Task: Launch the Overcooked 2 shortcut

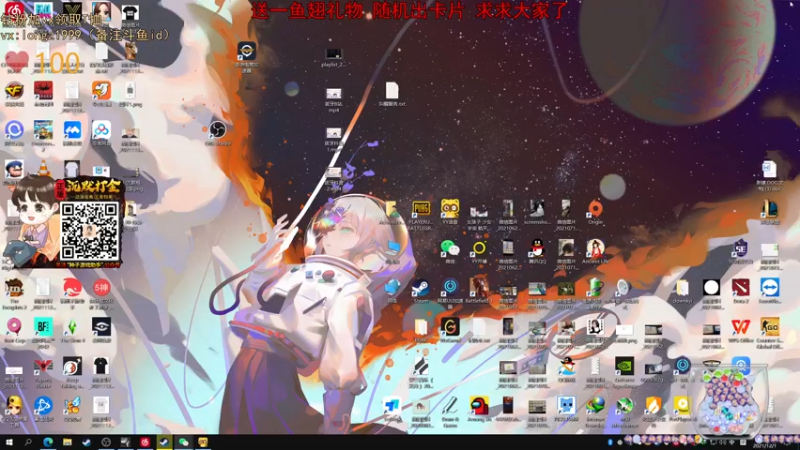Action: [x=43, y=130]
